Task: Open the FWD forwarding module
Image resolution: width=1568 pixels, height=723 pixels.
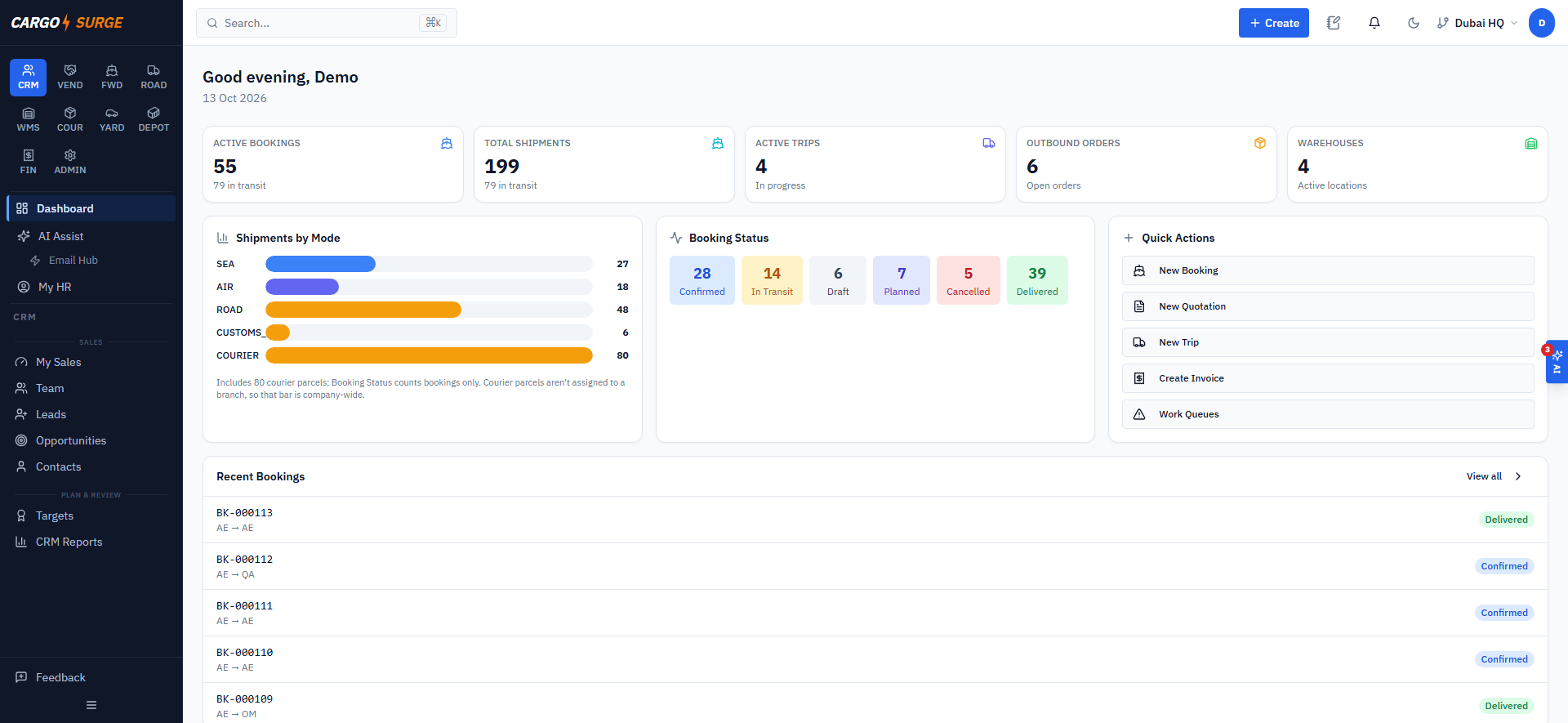Action: 112,78
